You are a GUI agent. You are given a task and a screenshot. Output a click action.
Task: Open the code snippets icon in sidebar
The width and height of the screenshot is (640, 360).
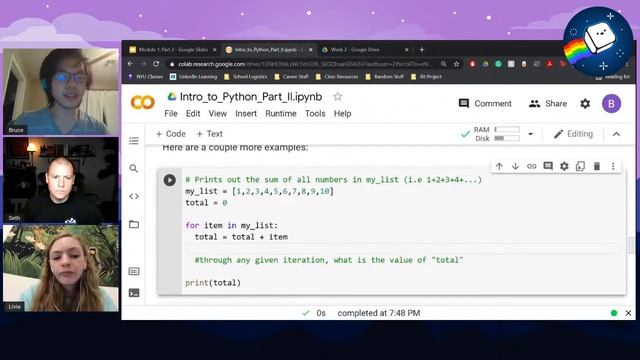[134, 196]
